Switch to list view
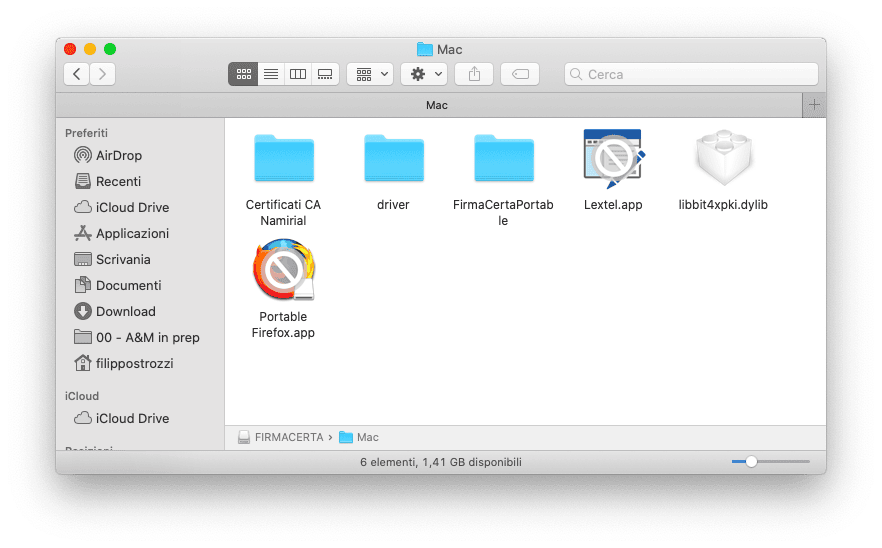This screenshot has height=548, width=882. 271,74
